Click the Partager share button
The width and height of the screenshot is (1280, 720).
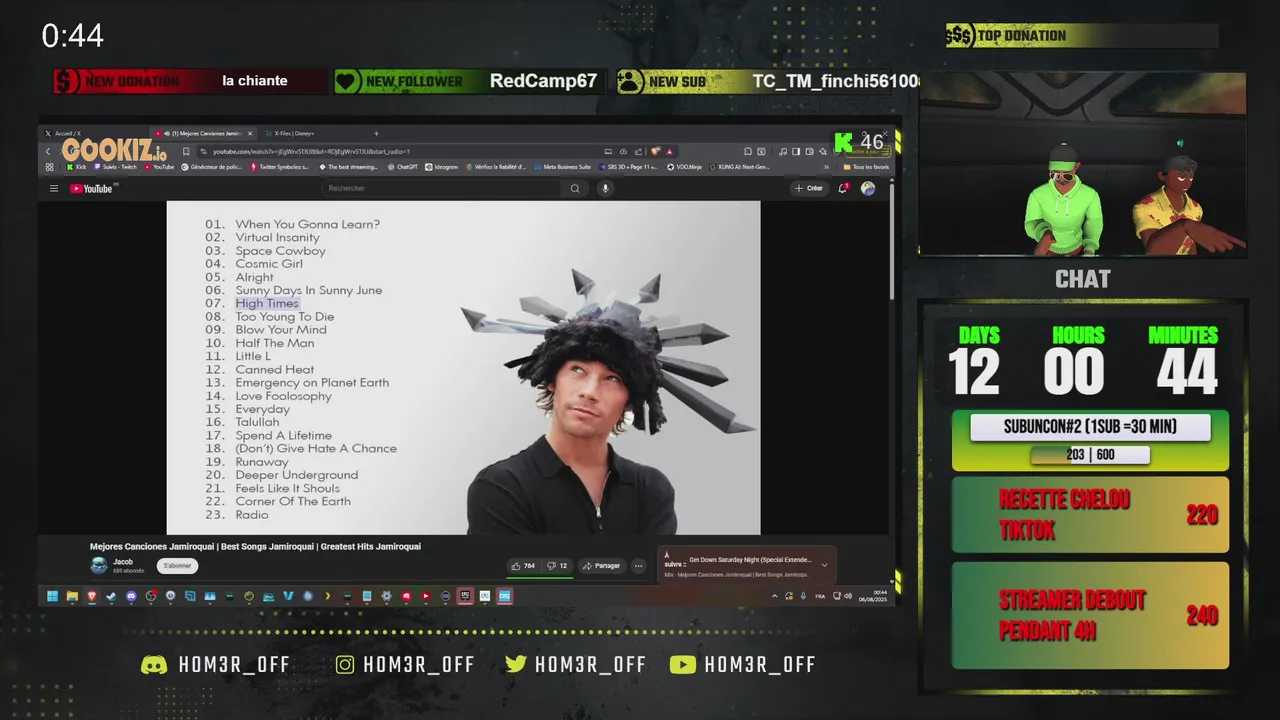click(602, 566)
